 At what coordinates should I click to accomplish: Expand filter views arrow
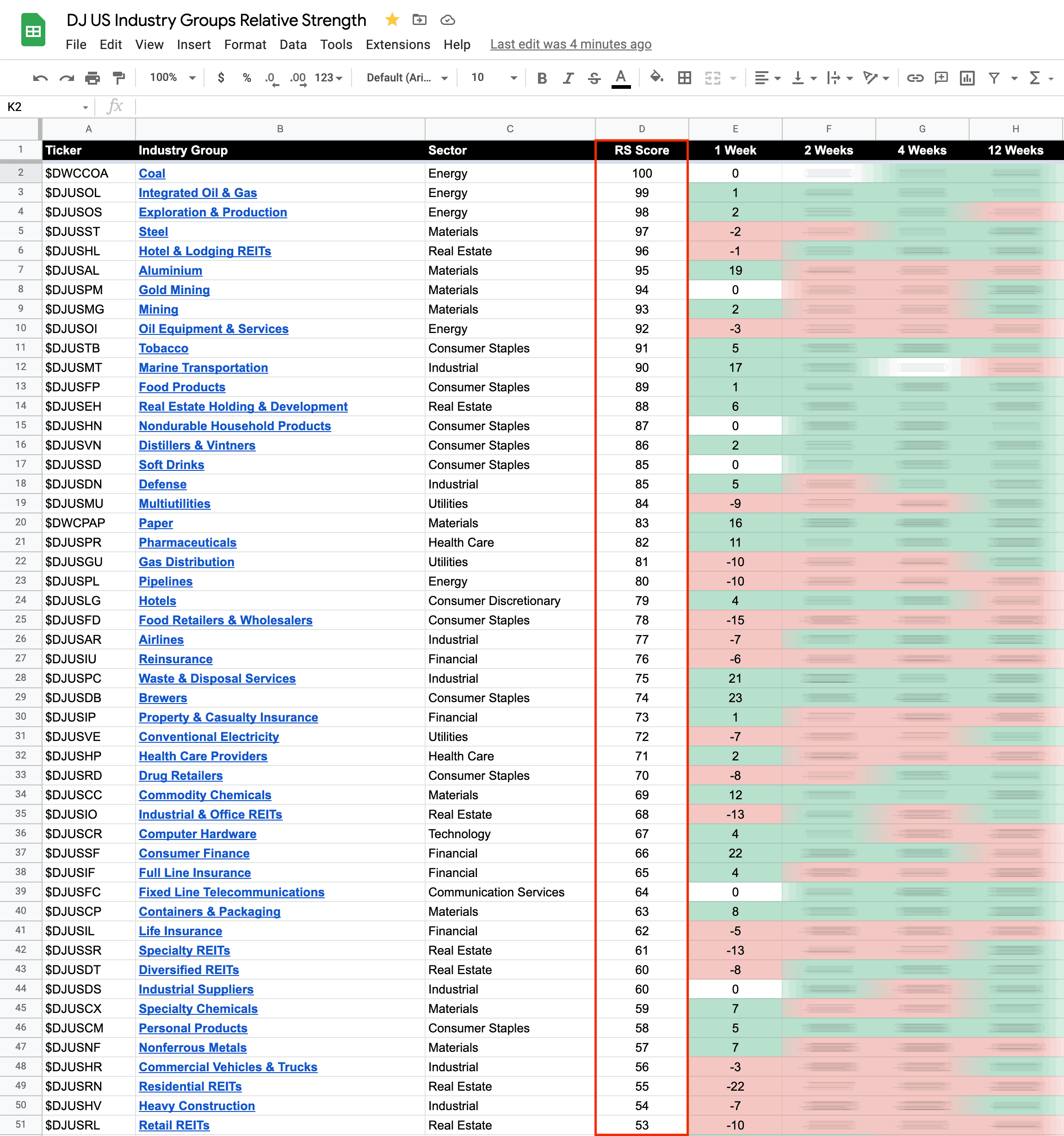(x=1015, y=78)
